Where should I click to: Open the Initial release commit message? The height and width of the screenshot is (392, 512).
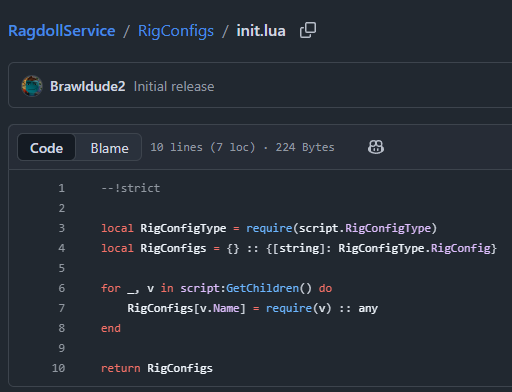(x=174, y=87)
